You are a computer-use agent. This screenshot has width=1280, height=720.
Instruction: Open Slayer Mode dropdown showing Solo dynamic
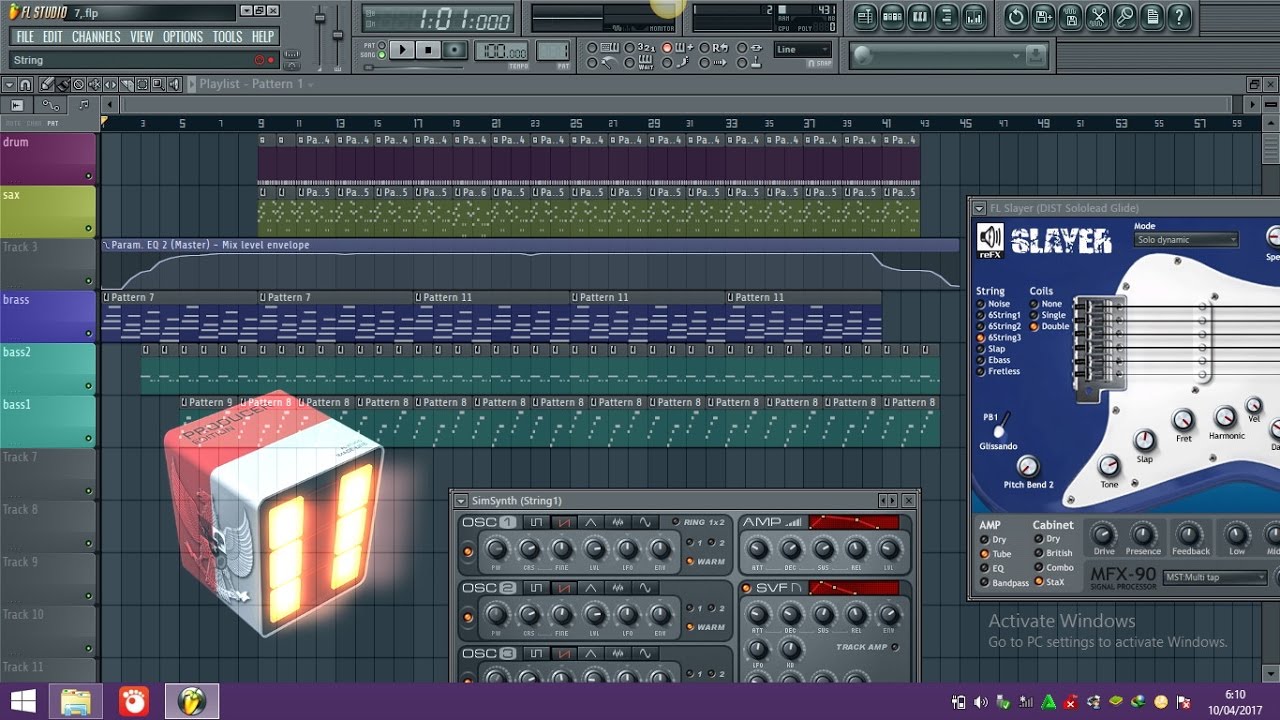1186,240
